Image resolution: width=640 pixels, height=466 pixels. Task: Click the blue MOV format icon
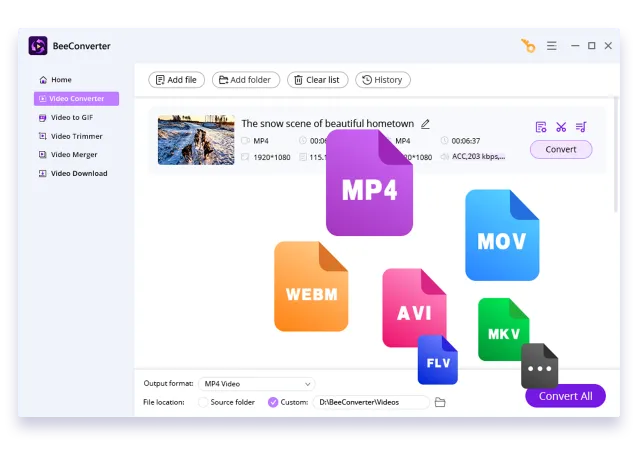point(502,235)
